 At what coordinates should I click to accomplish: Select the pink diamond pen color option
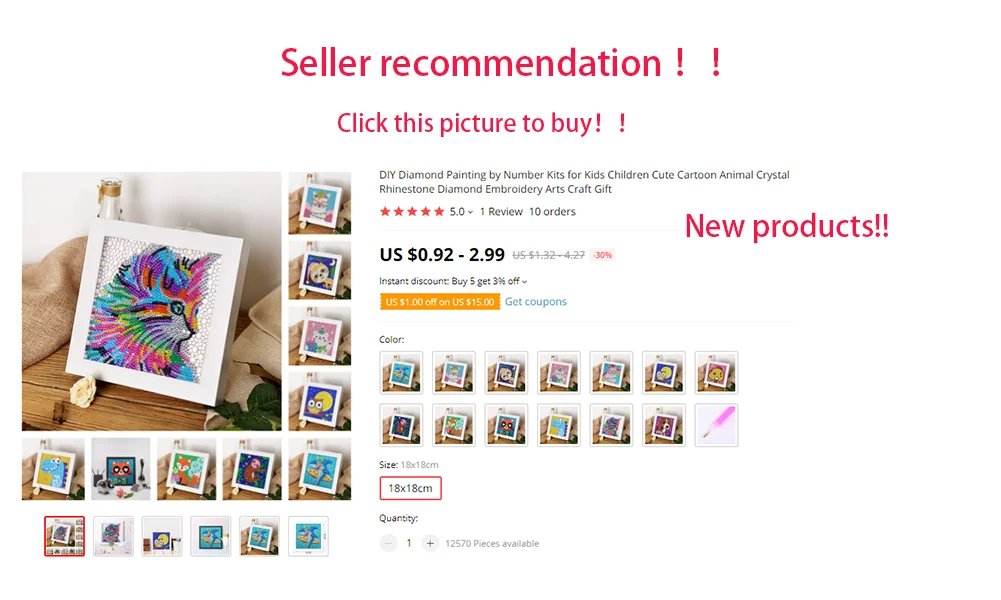coord(716,425)
